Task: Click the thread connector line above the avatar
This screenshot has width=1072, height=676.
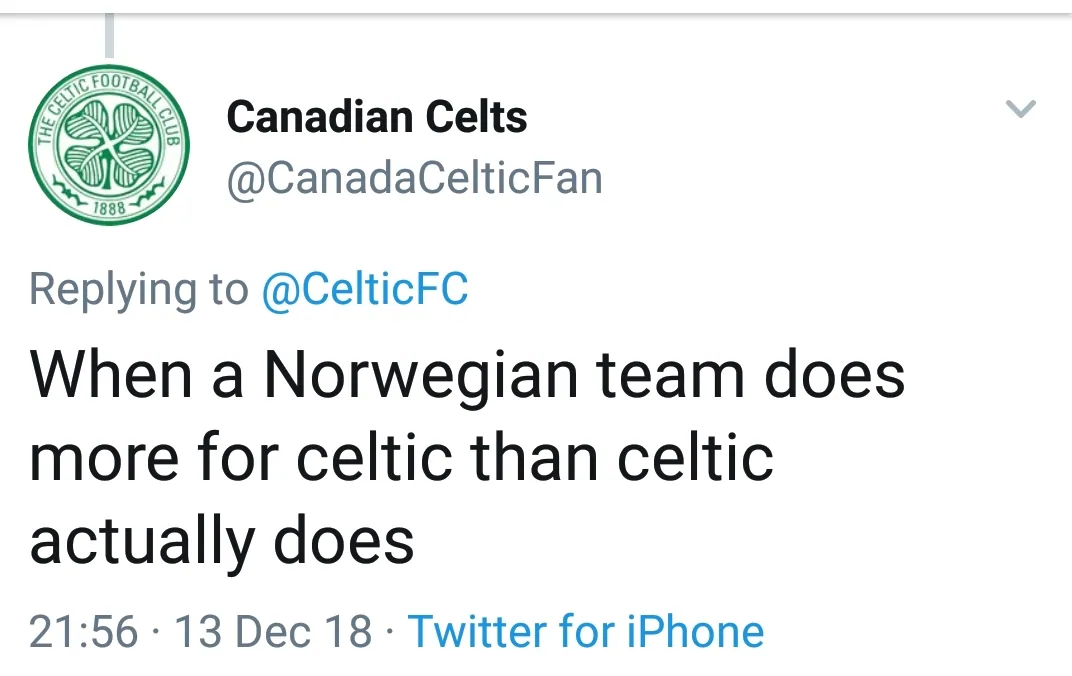Action: 108,36
